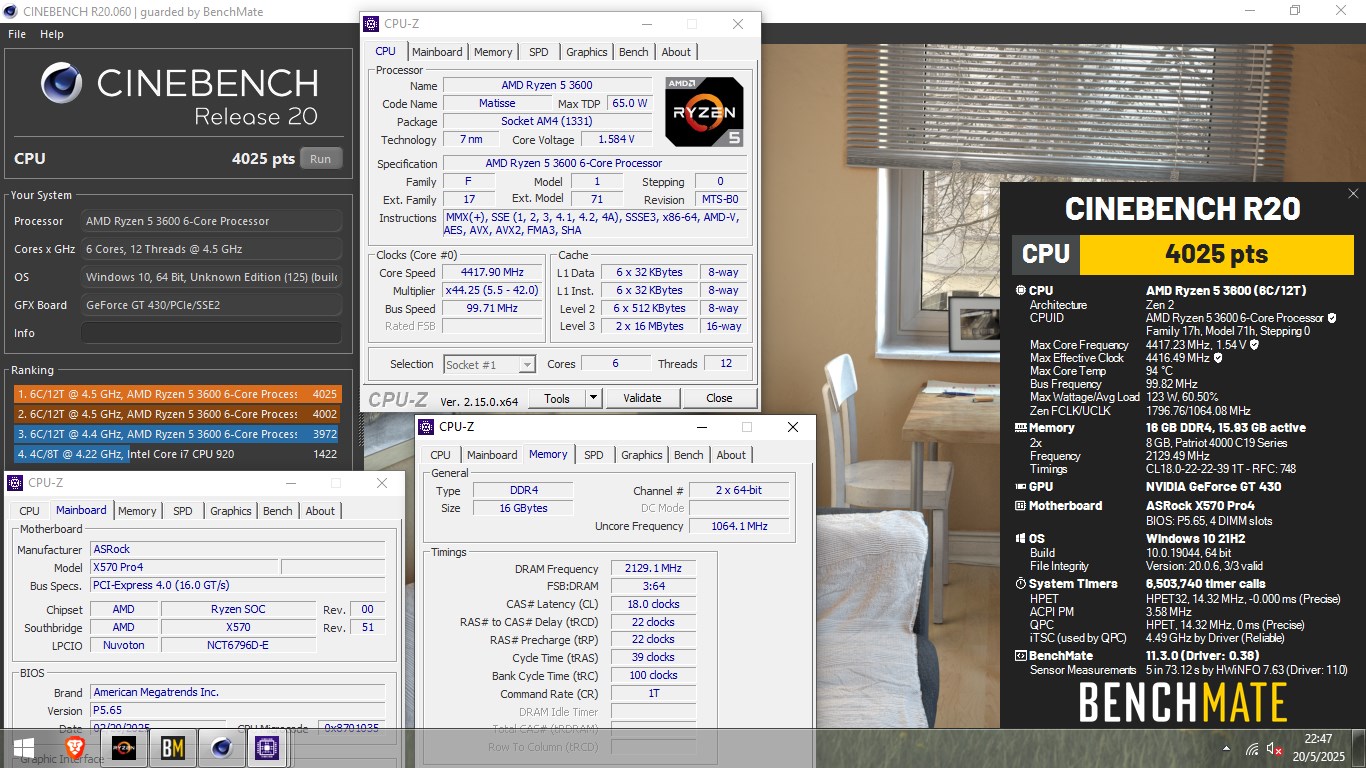The height and width of the screenshot is (768, 1366).
Task: Click the muted volume tray icon
Action: pos(1275,748)
